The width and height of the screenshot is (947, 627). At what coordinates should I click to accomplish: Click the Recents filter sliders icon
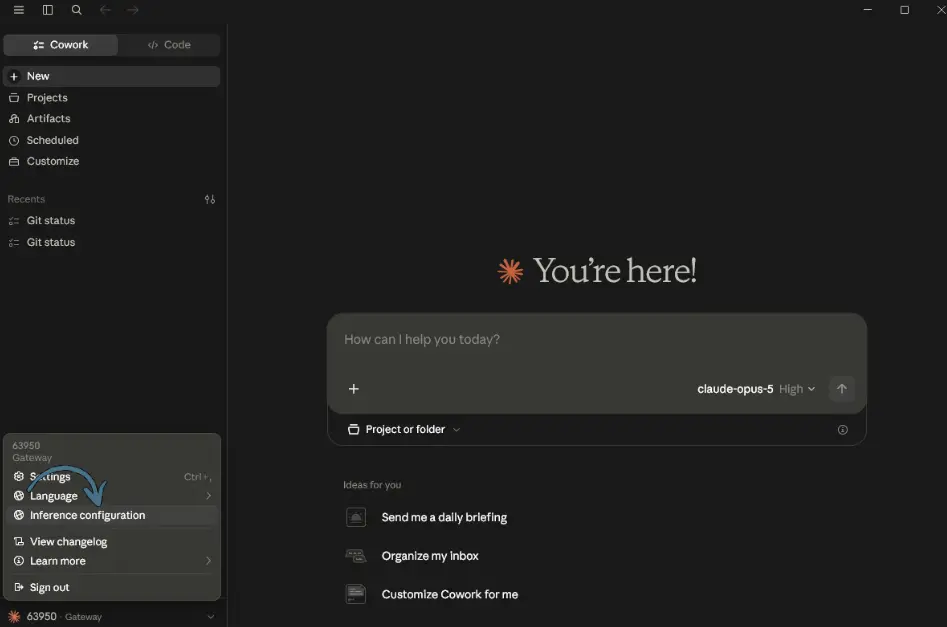pyautogui.click(x=210, y=199)
